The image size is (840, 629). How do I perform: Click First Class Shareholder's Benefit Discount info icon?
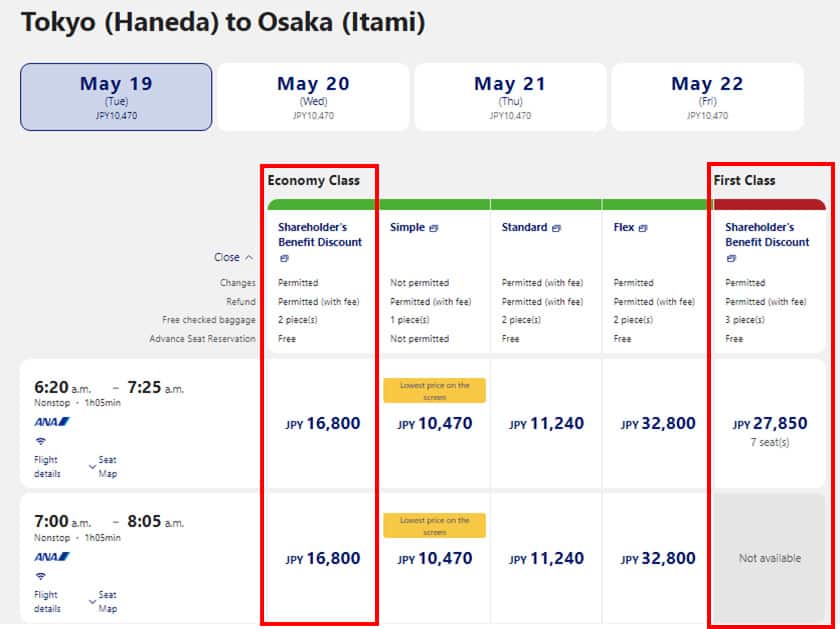click(731, 258)
